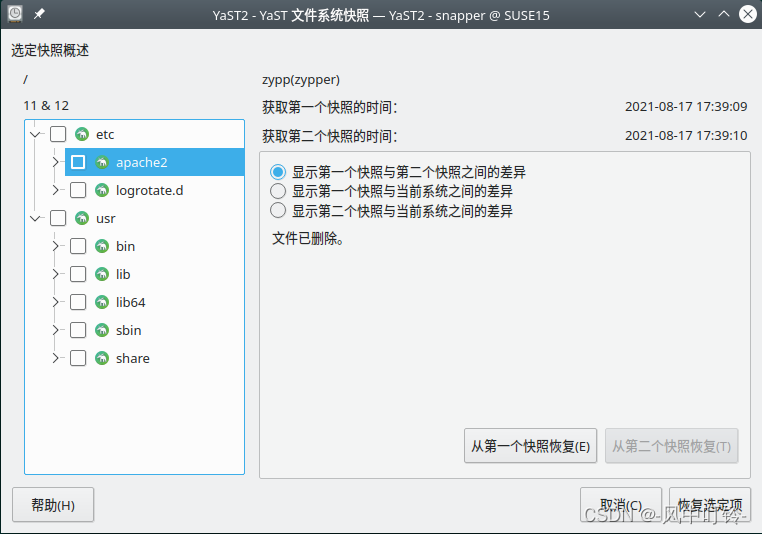Viewport: 762px width, 534px height.
Task: Click the green icon beside apache2
Action: tap(102, 162)
